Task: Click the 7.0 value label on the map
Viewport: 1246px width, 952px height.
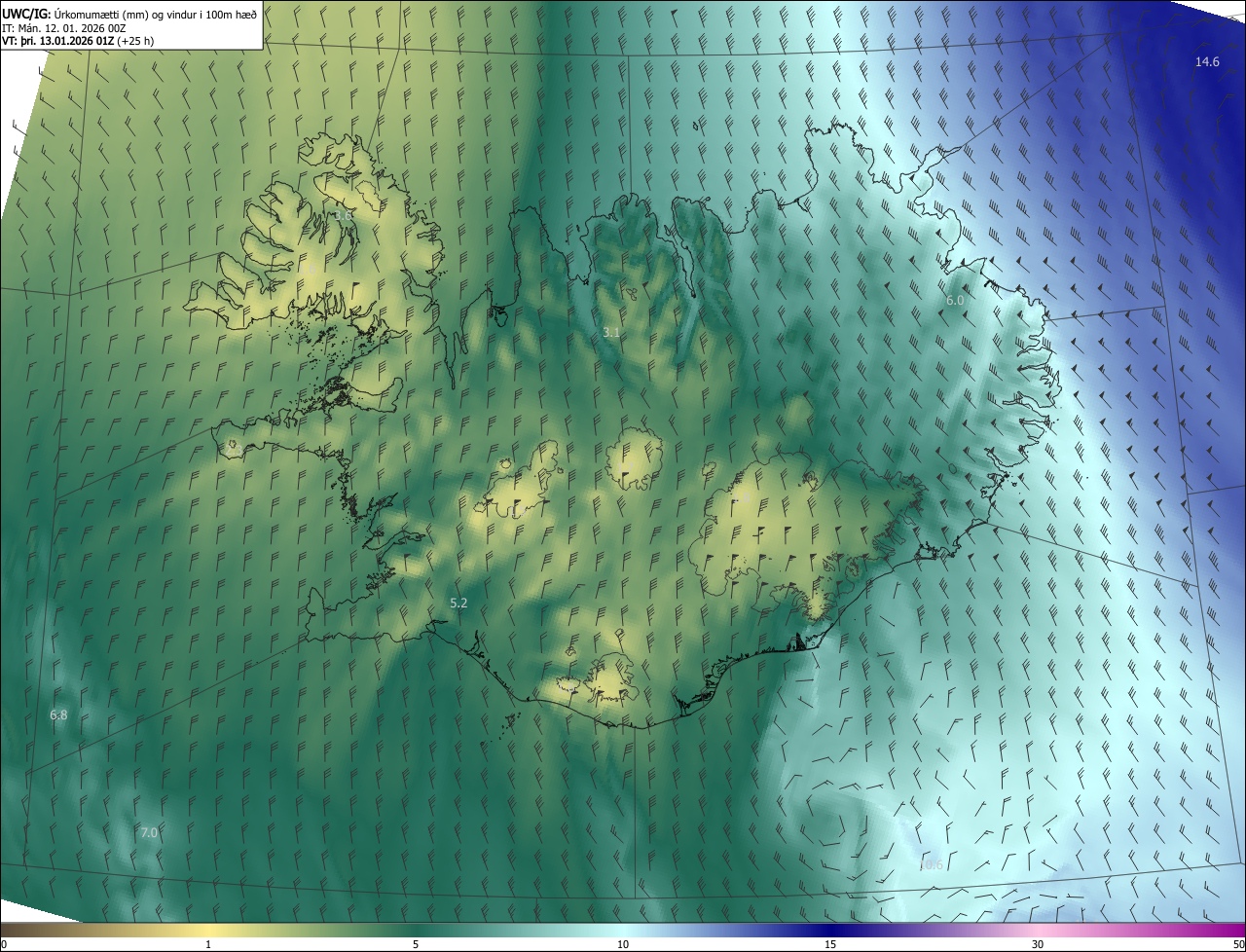Action: coord(149,832)
